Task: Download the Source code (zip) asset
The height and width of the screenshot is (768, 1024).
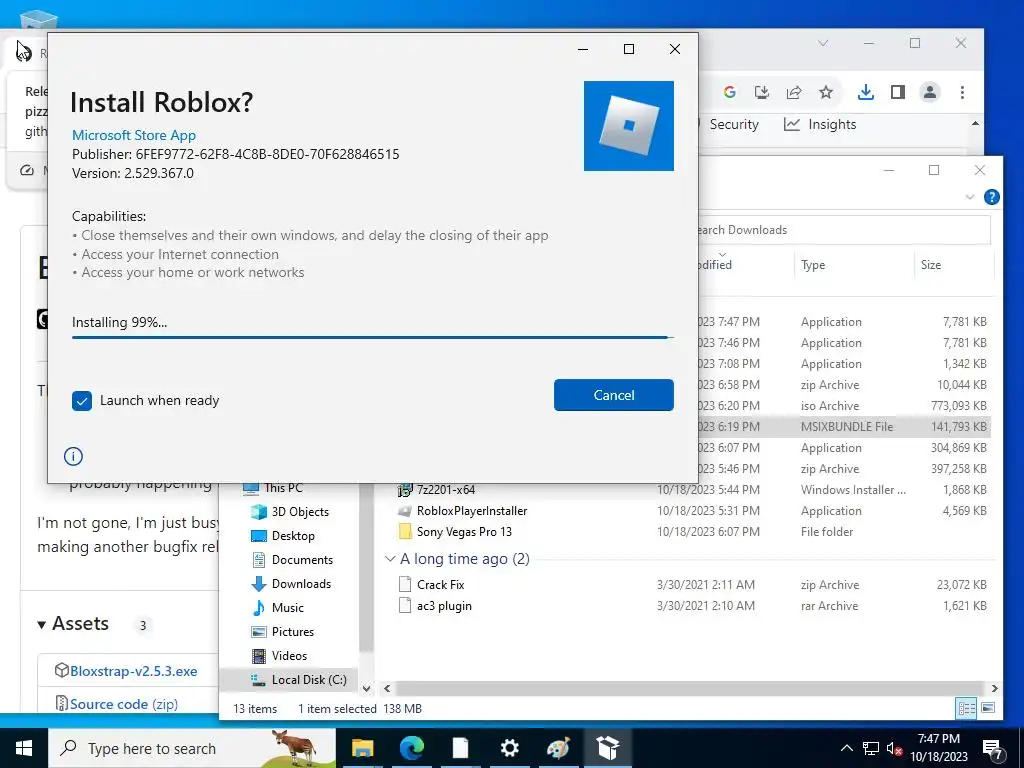Action: click(123, 704)
